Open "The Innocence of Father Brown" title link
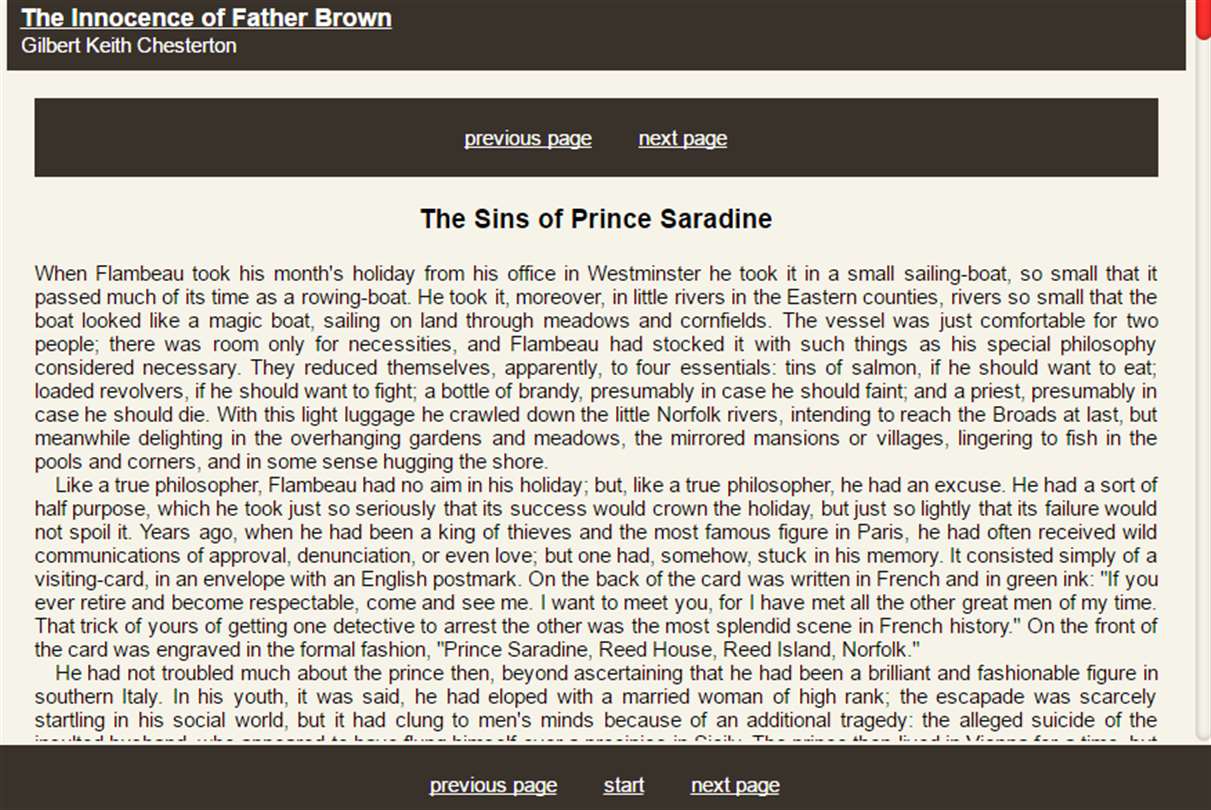This screenshot has height=810, width=1211. pyautogui.click(x=206, y=18)
